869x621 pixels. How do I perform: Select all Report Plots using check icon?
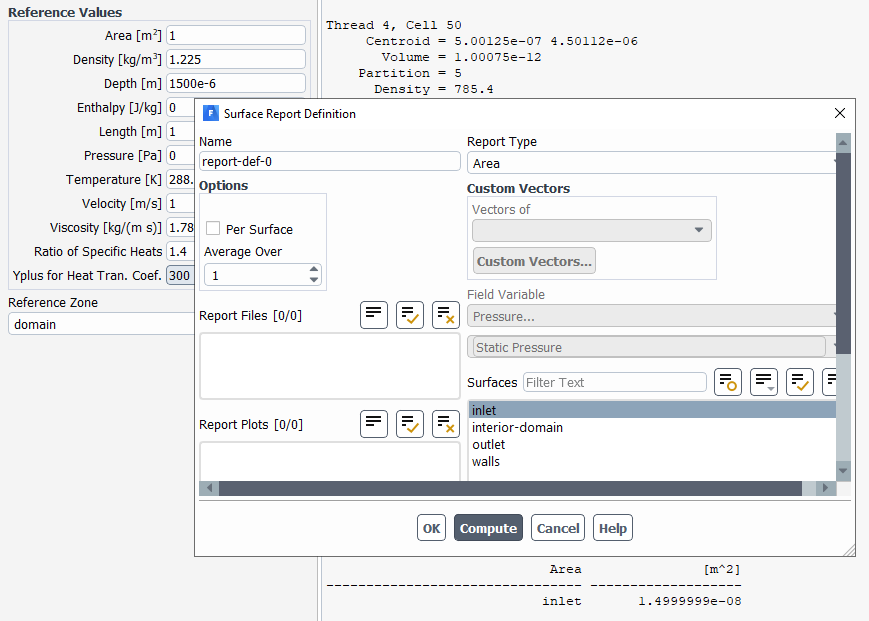click(410, 424)
